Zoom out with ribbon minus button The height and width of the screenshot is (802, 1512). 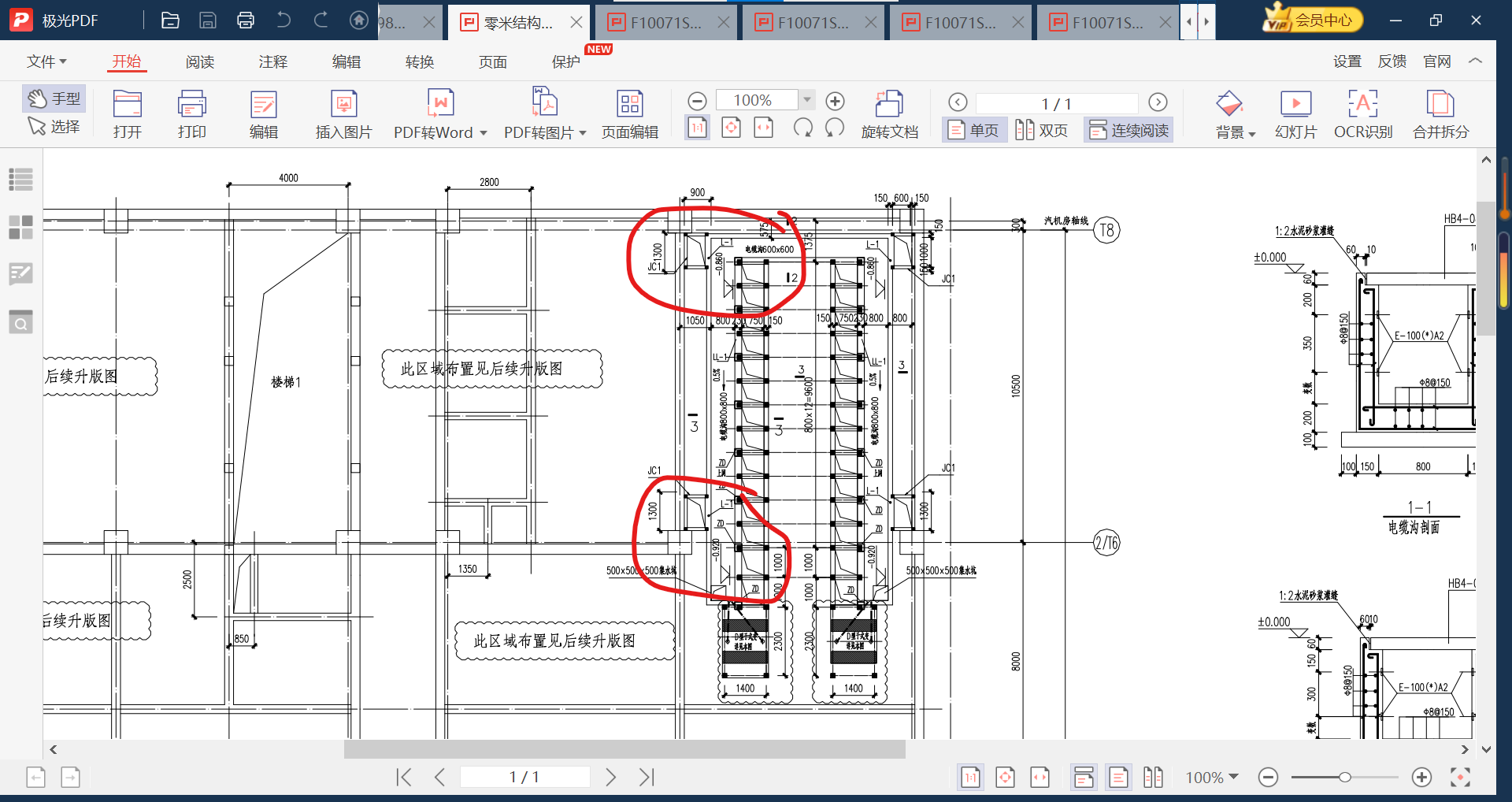(x=697, y=101)
